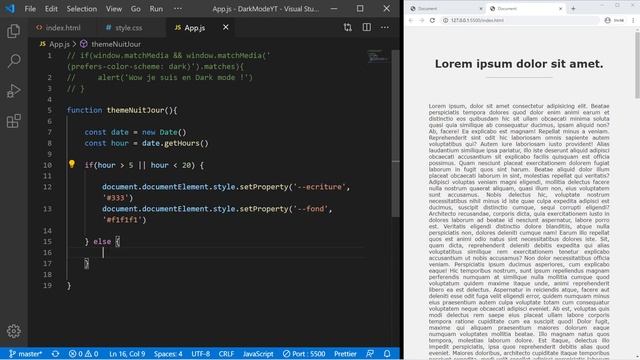Change indentation via Spaces: 4
The height and width of the screenshot is (360, 640).
tap(168, 353)
